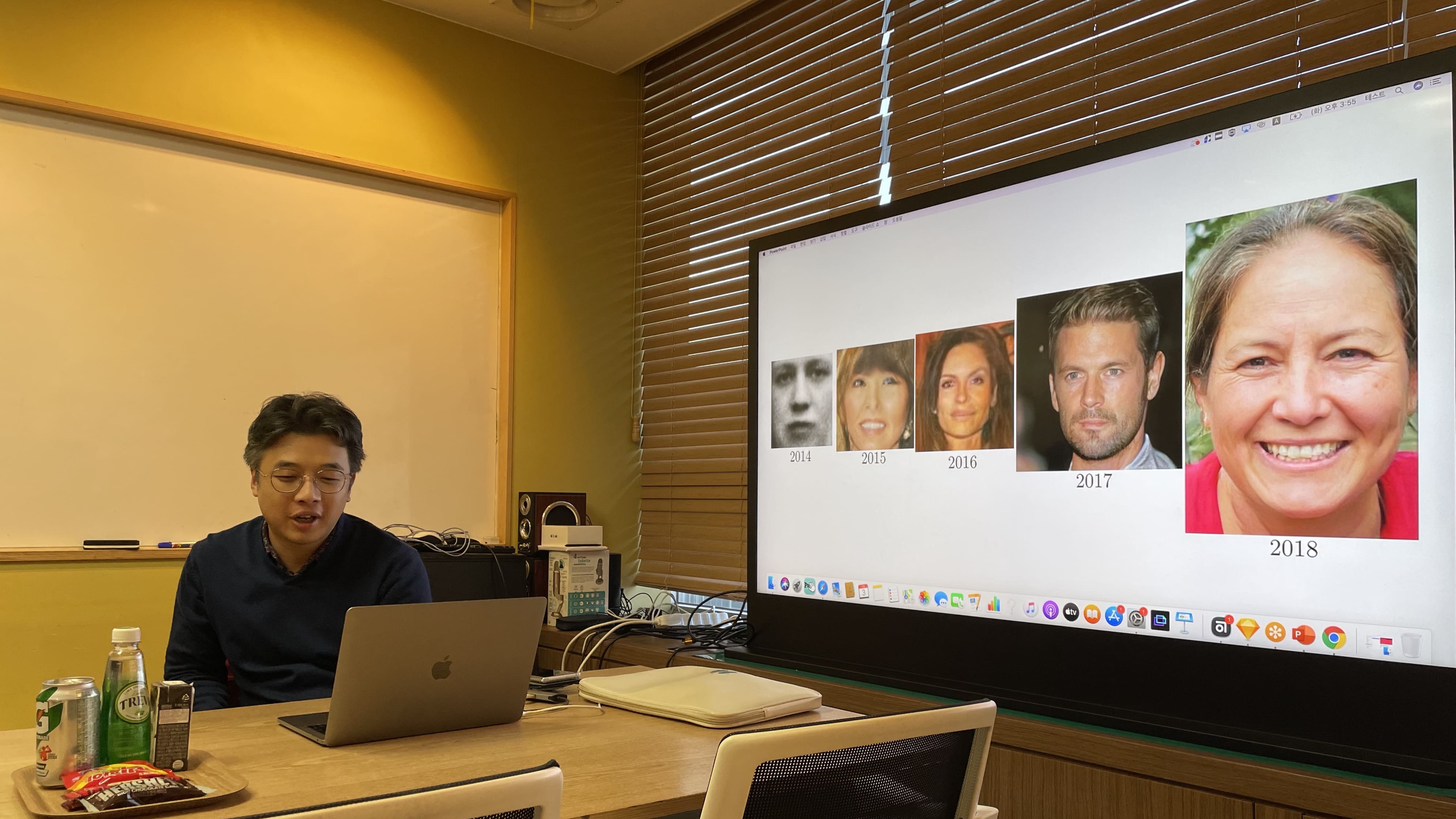1456x819 pixels.
Task: Open the Trash in the Dock
Action: tap(1411, 645)
